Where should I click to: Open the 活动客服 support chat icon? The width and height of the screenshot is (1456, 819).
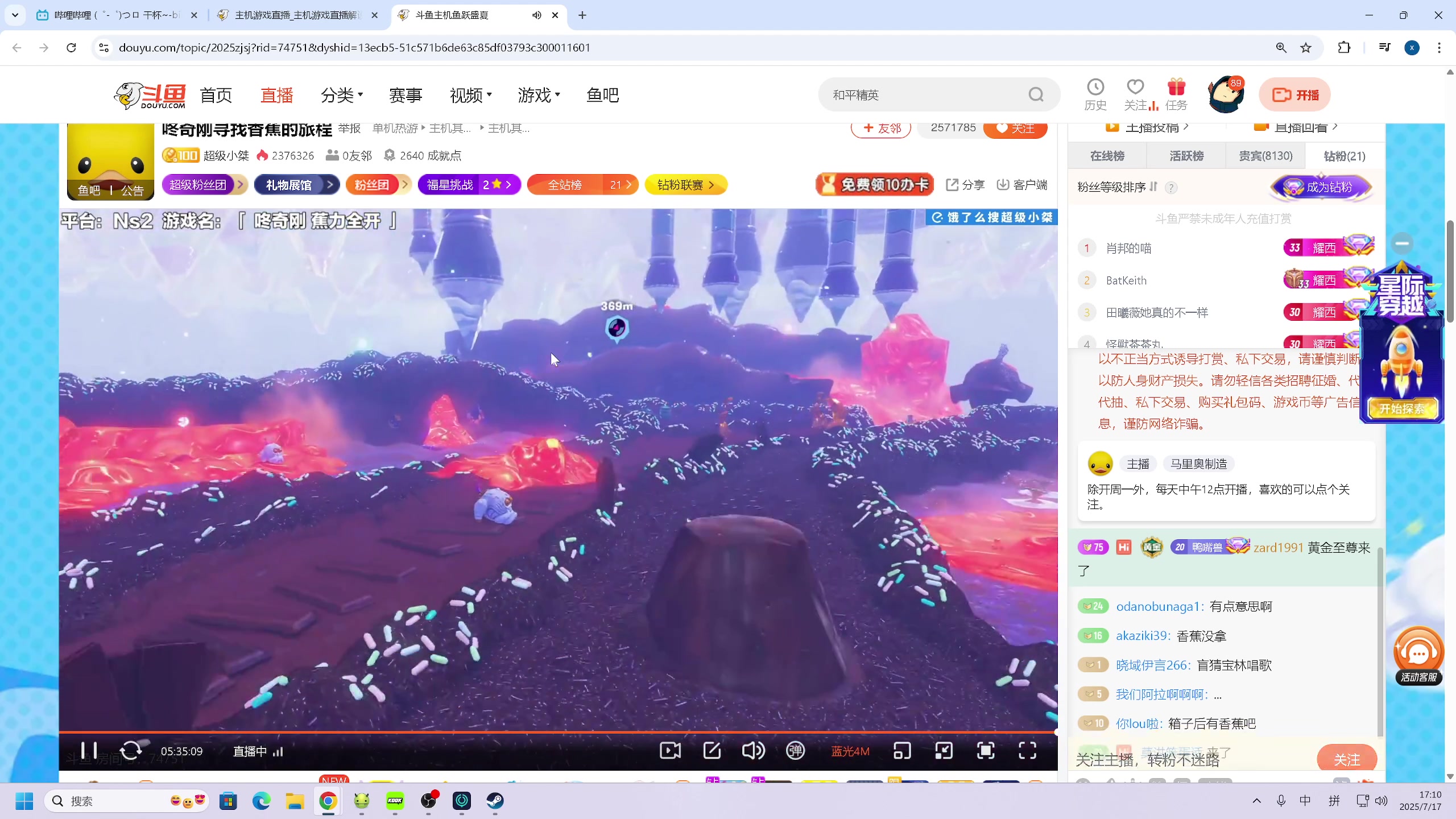click(1418, 656)
